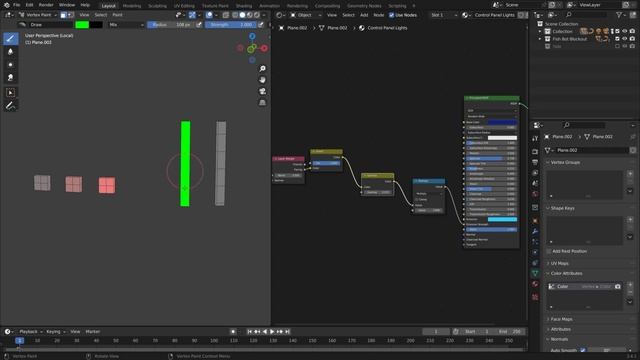640x360 pixels.
Task: Open the Window menu
Action: click(x=67, y=5)
